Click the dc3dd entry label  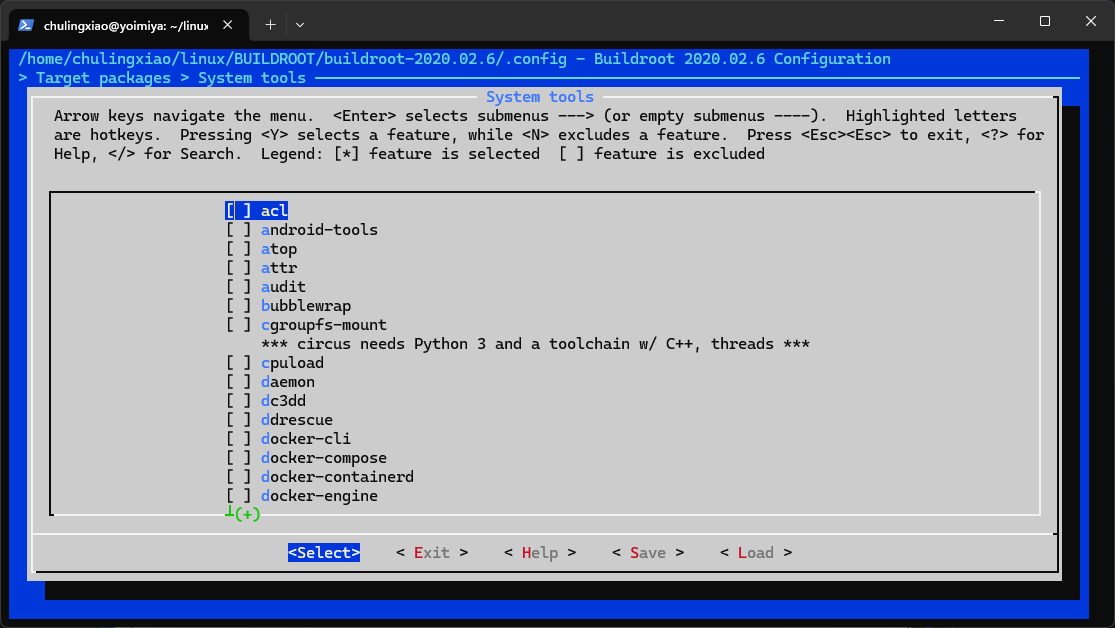coord(283,400)
